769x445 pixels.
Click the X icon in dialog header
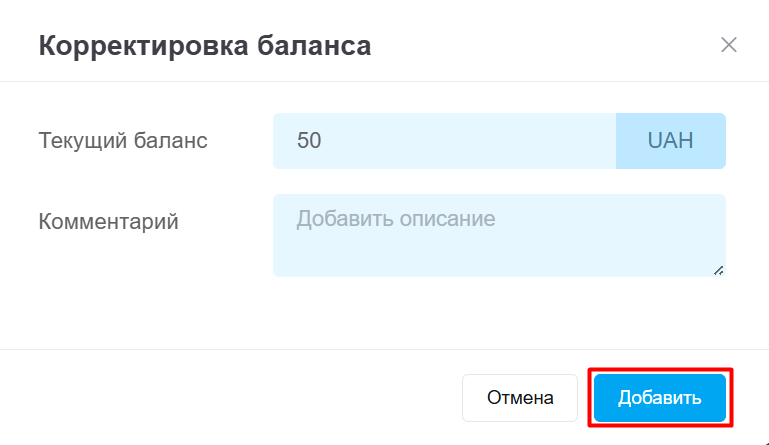tap(729, 45)
